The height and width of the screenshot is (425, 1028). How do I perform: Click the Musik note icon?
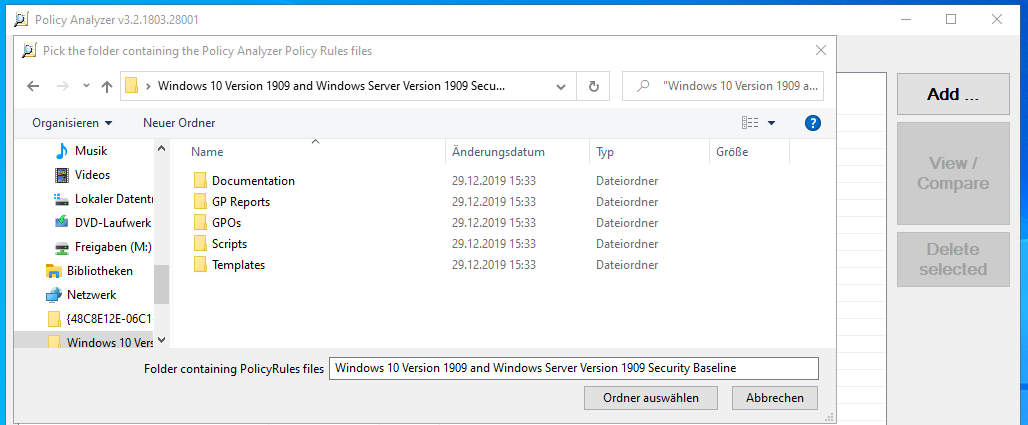point(62,151)
